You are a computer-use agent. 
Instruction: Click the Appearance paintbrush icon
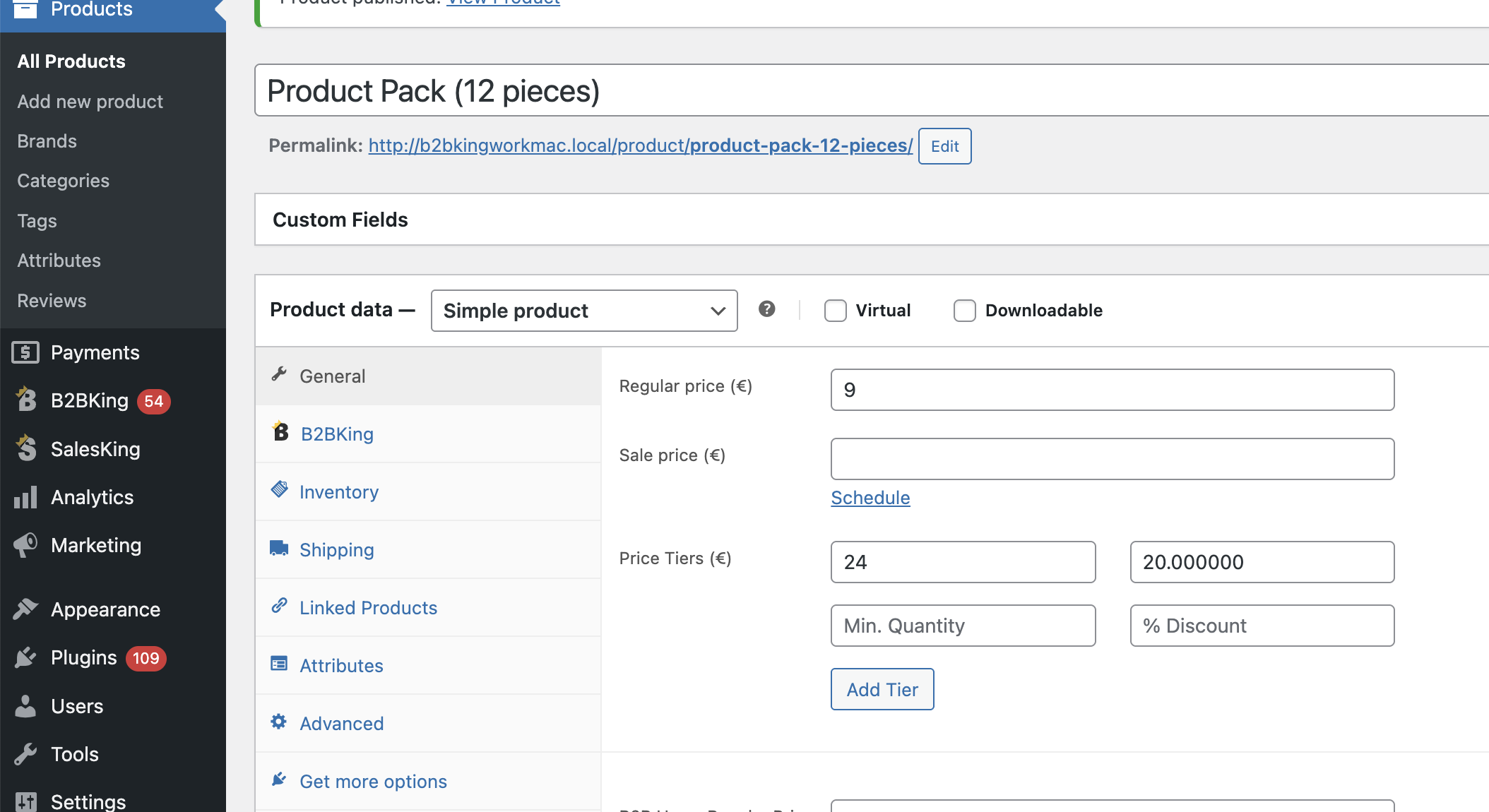click(25, 609)
